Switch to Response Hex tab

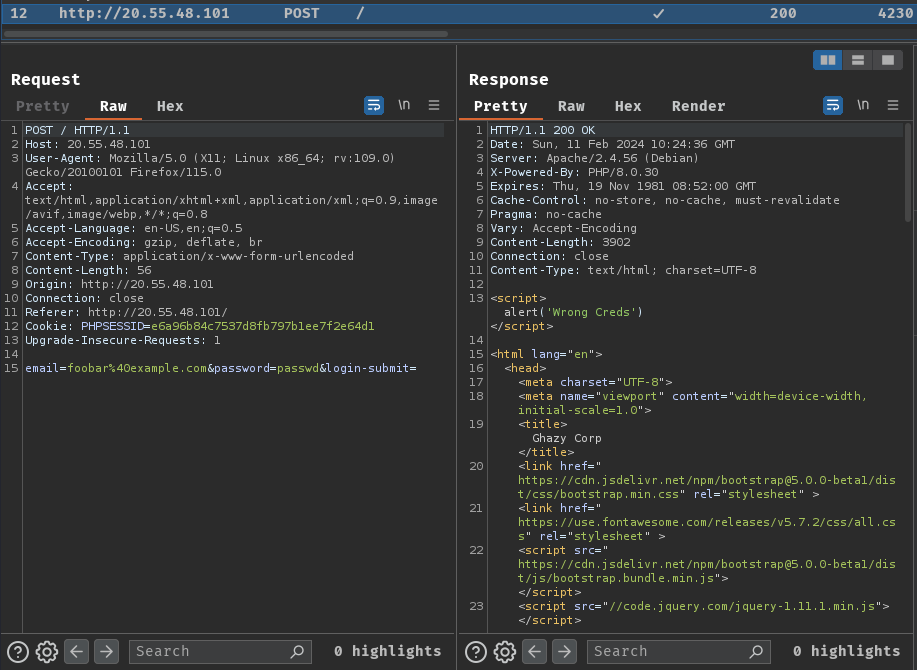tap(628, 106)
